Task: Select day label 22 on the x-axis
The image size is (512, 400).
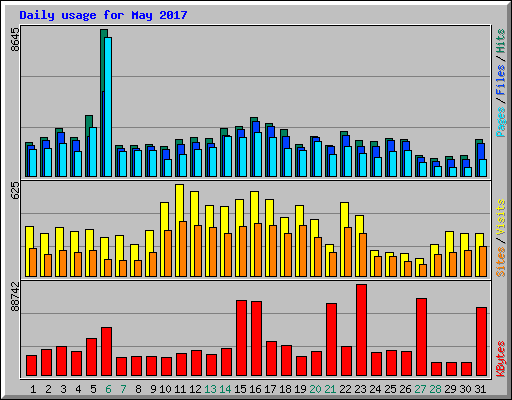Action: coord(345,389)
